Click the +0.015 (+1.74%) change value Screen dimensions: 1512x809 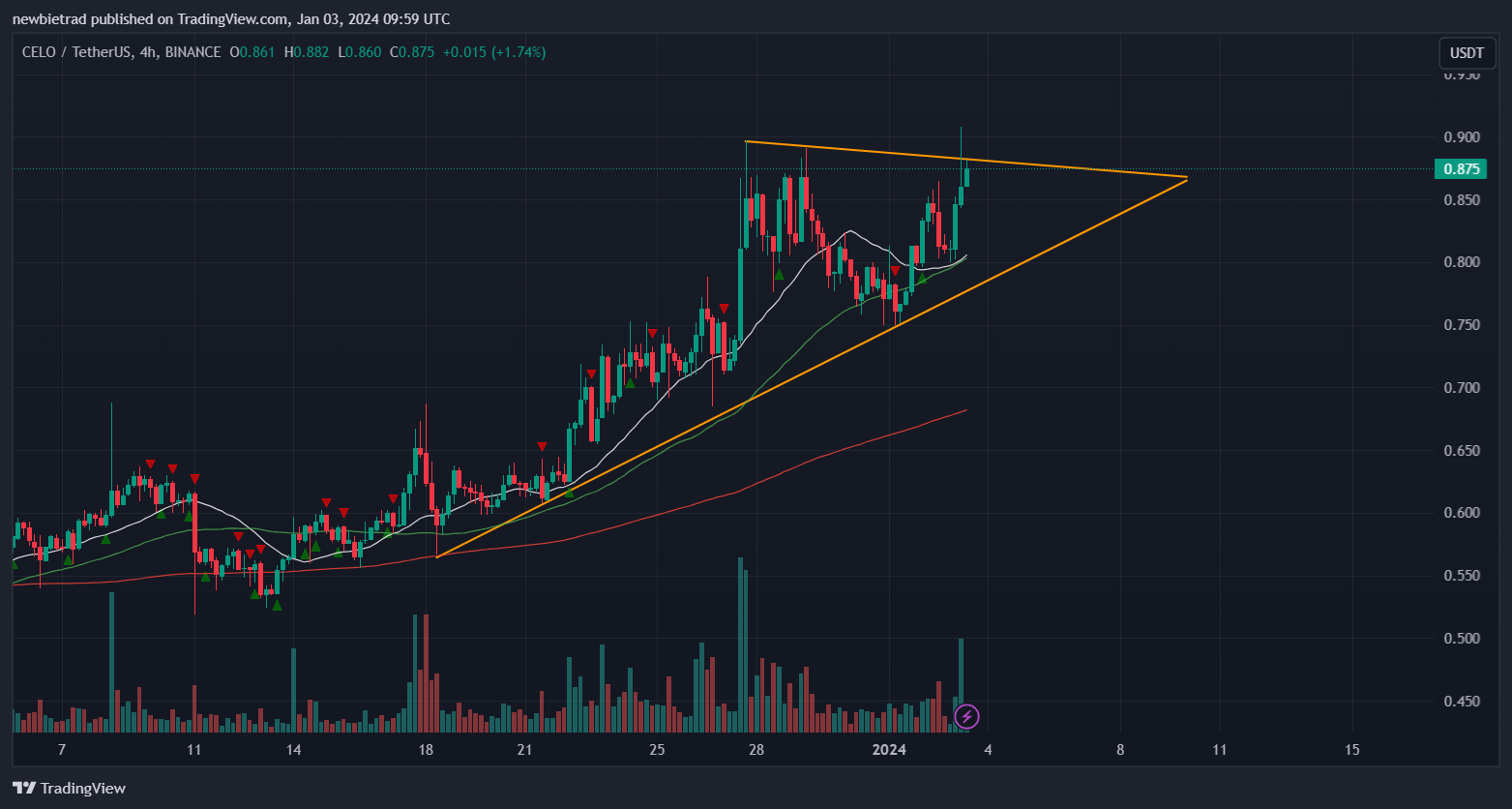tap(494, 52)
